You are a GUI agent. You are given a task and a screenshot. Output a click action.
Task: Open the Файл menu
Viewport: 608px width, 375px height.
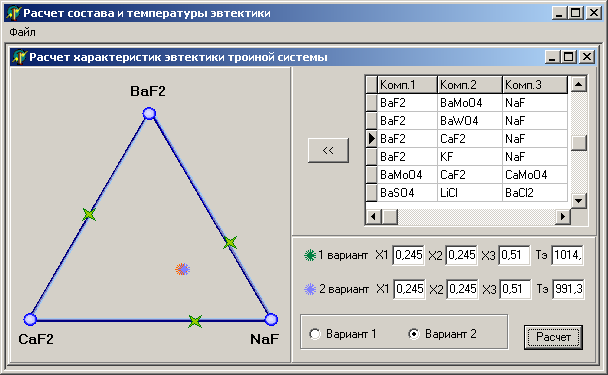click(x=22, y=32)
